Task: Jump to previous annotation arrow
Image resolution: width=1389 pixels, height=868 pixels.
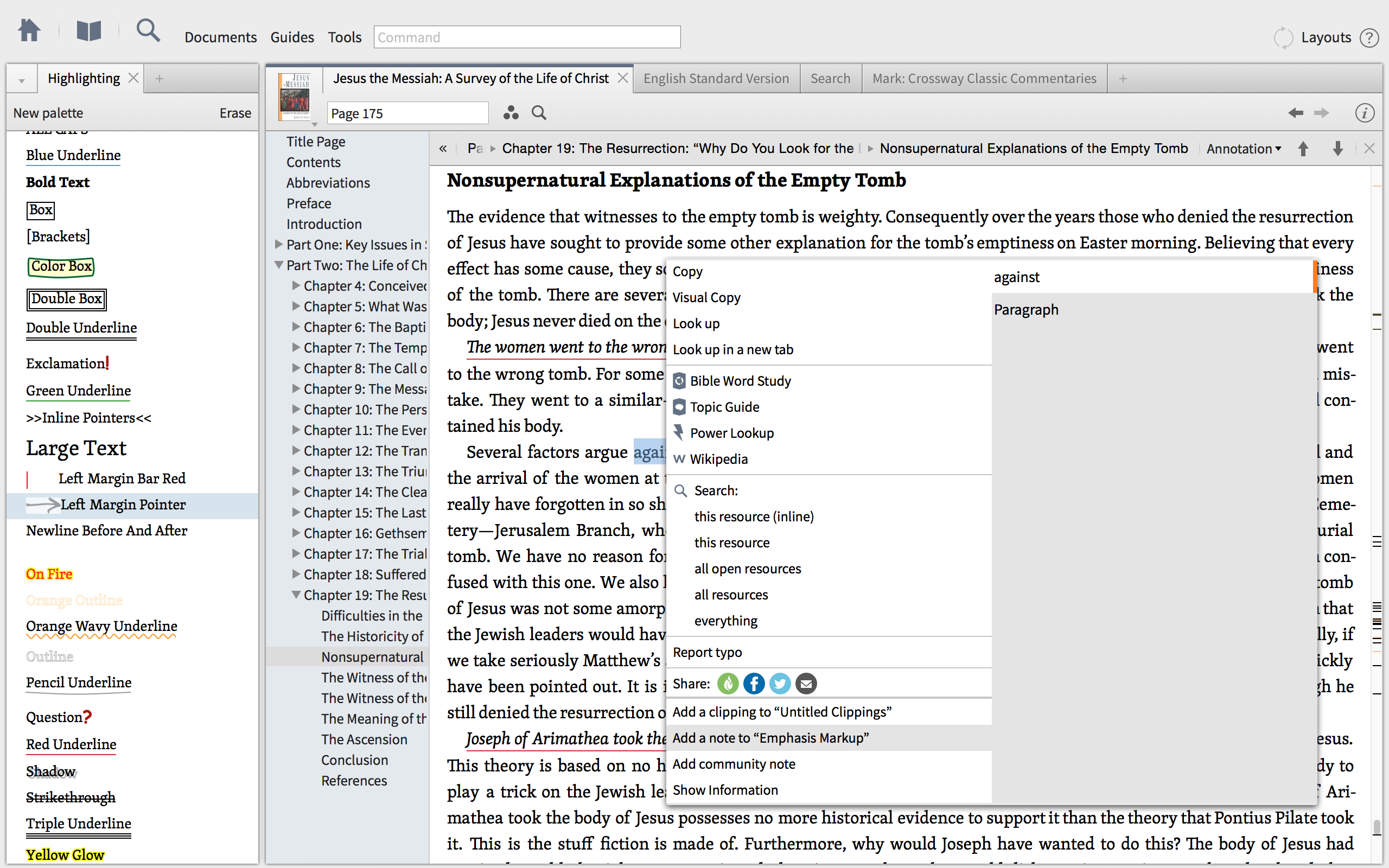Action: (x=1303, y=149)
